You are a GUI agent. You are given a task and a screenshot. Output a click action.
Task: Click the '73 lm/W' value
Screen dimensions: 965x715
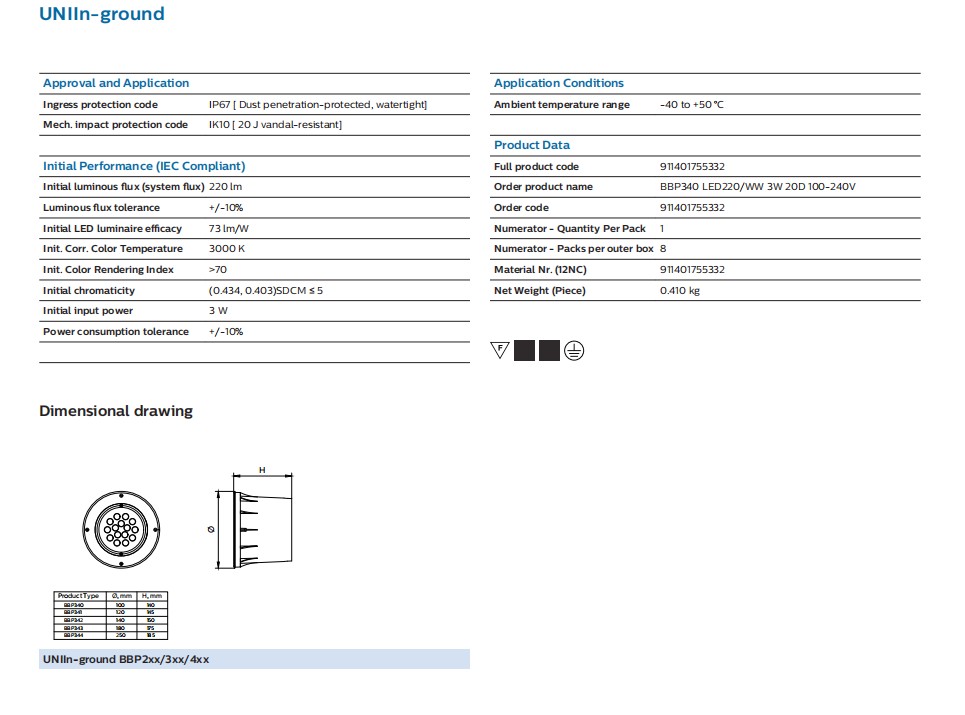click(x=228, y=228)
